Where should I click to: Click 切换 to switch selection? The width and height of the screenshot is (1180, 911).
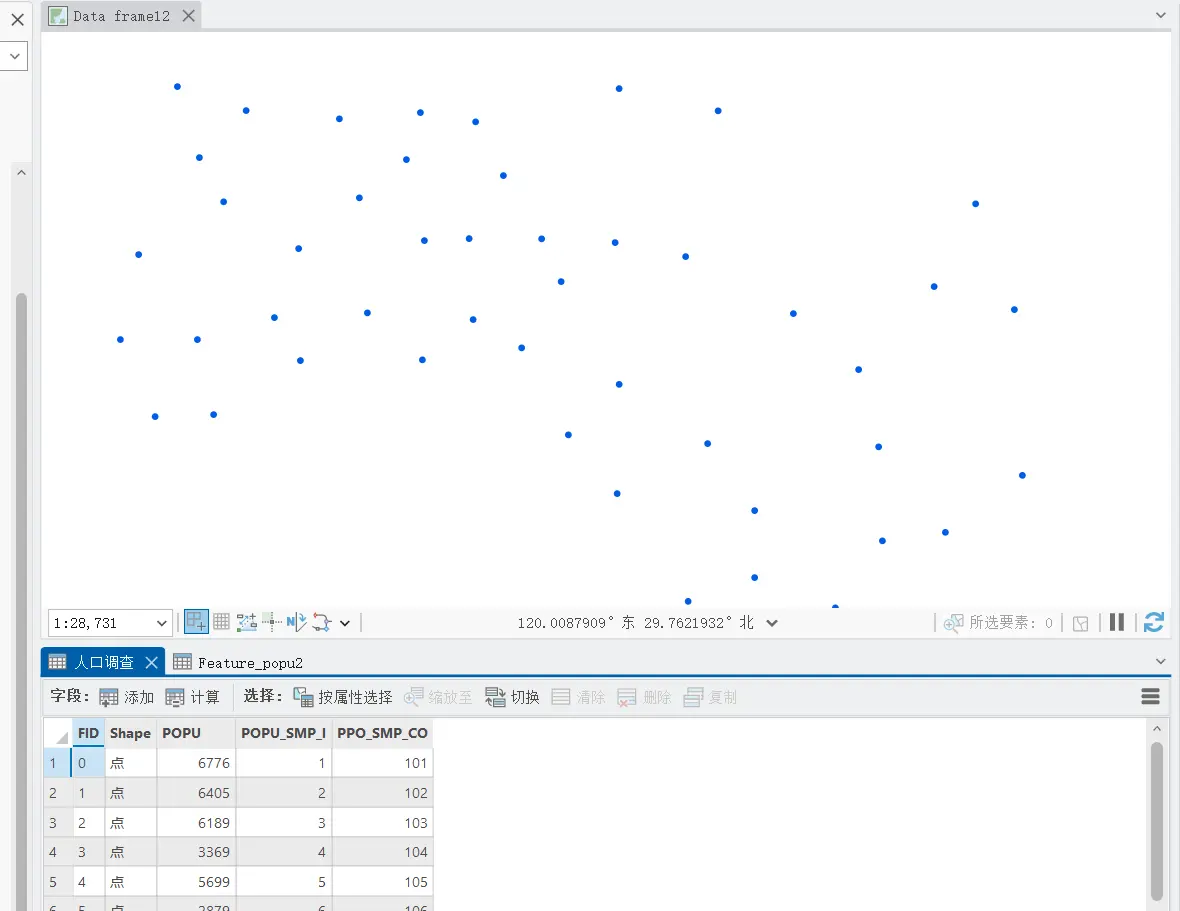[512, 697]
